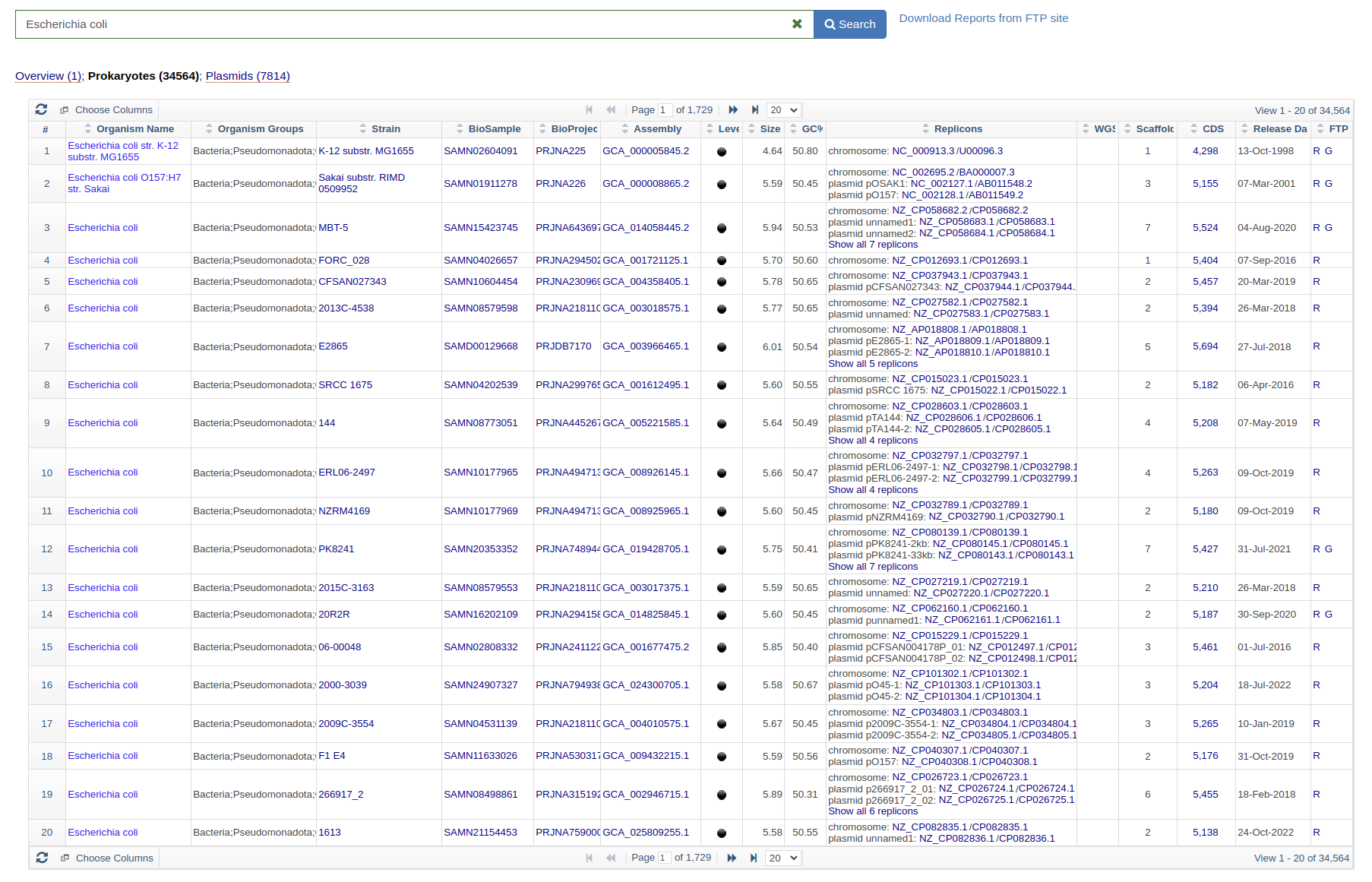Open BioSample SAMN20353352 link
The width and height of the screenshot is (1372, 882).
[480, 549]
